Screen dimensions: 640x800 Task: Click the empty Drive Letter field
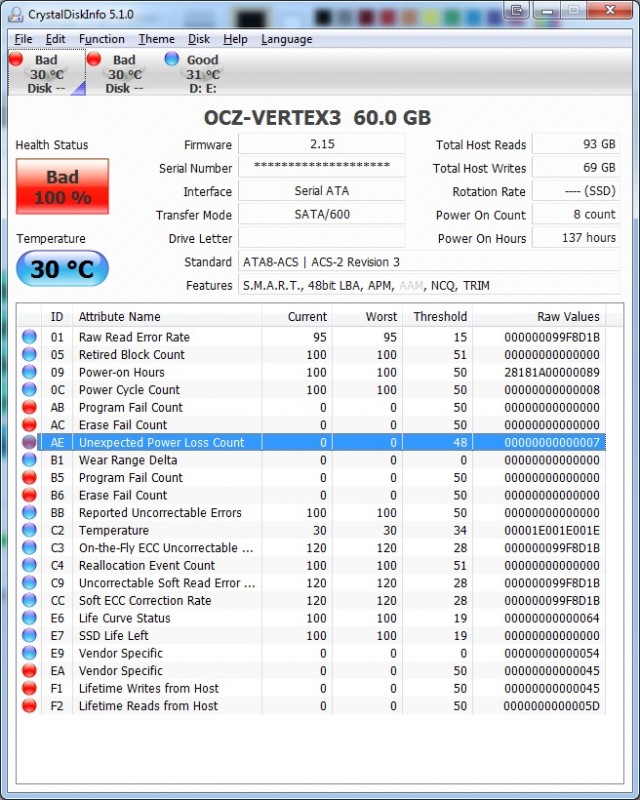tap(322, 238)
